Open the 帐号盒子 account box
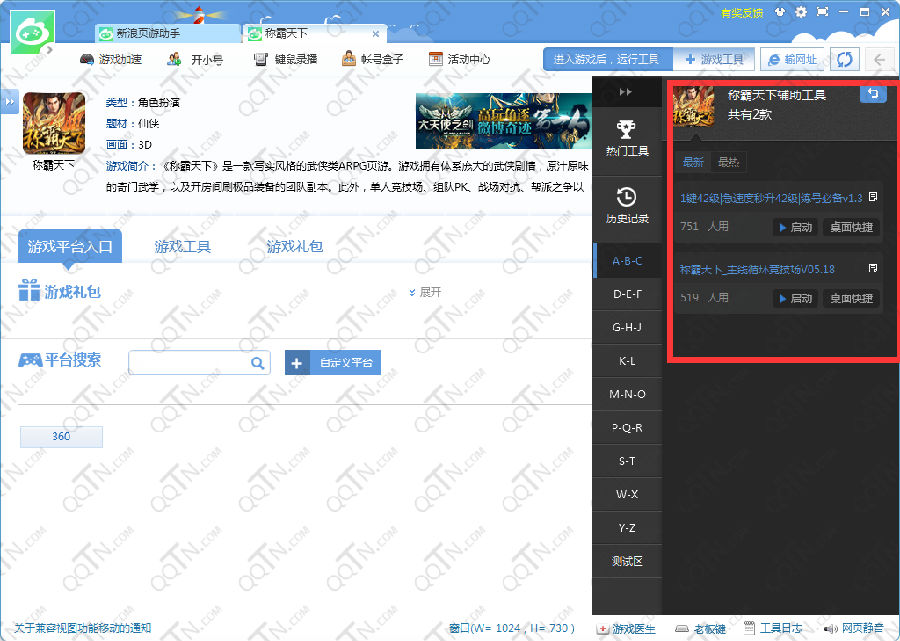 tap(372, 59)
